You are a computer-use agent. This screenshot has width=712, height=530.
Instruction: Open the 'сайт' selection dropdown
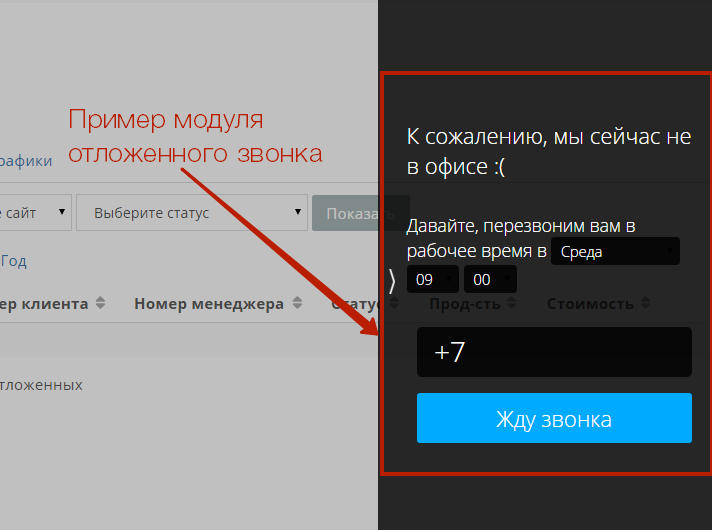(35, 213)
